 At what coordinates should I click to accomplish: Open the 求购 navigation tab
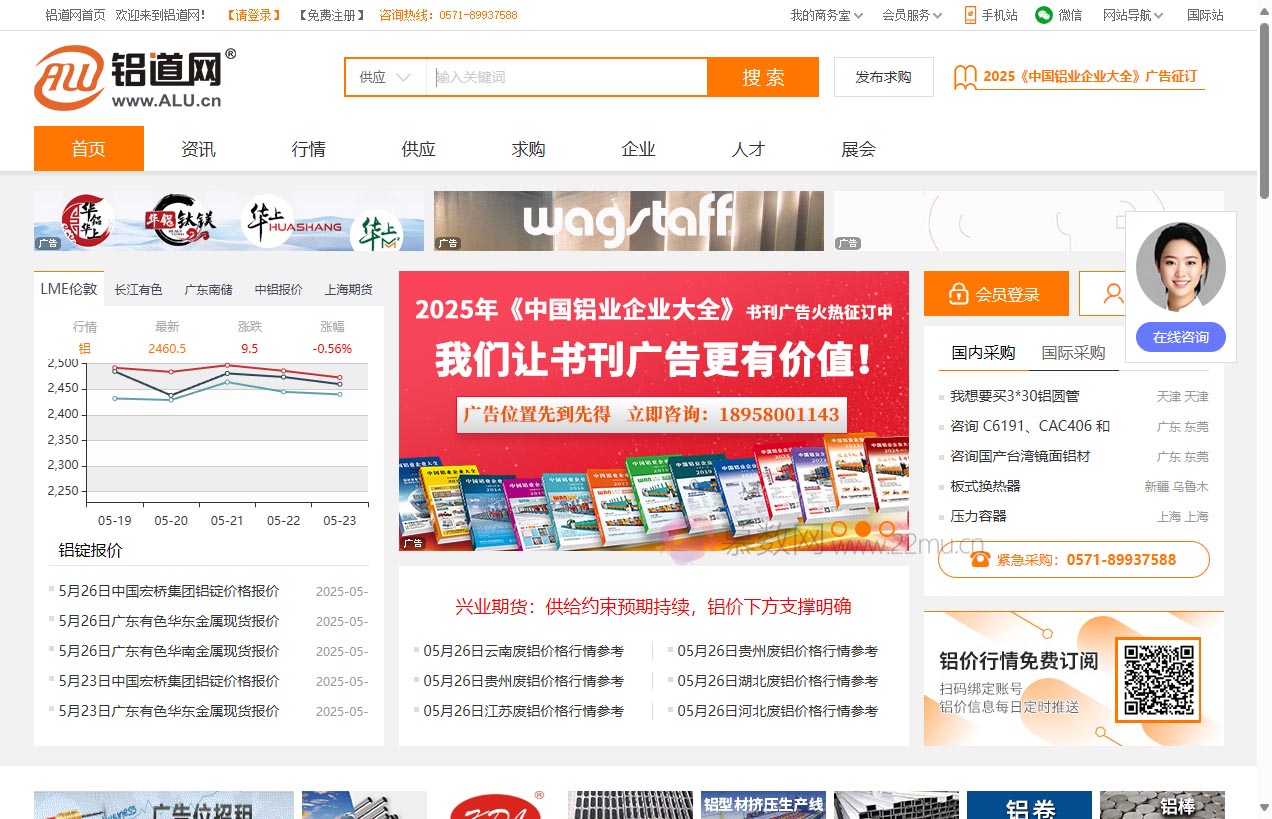tap(527, 148)
